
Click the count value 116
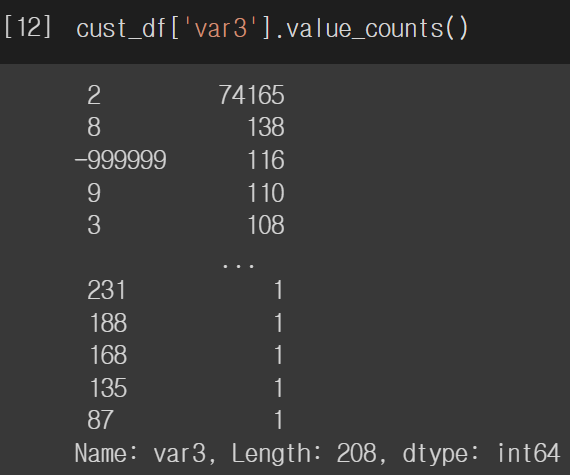(x=266, y=160)
